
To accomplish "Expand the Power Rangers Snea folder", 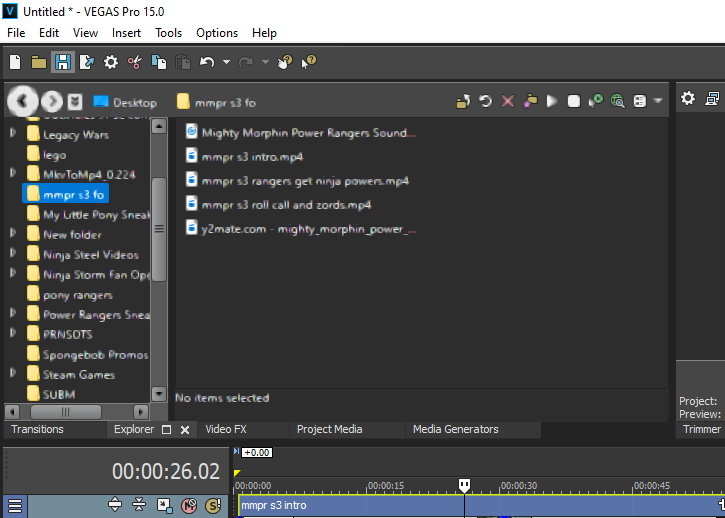I will pos(13,313).
